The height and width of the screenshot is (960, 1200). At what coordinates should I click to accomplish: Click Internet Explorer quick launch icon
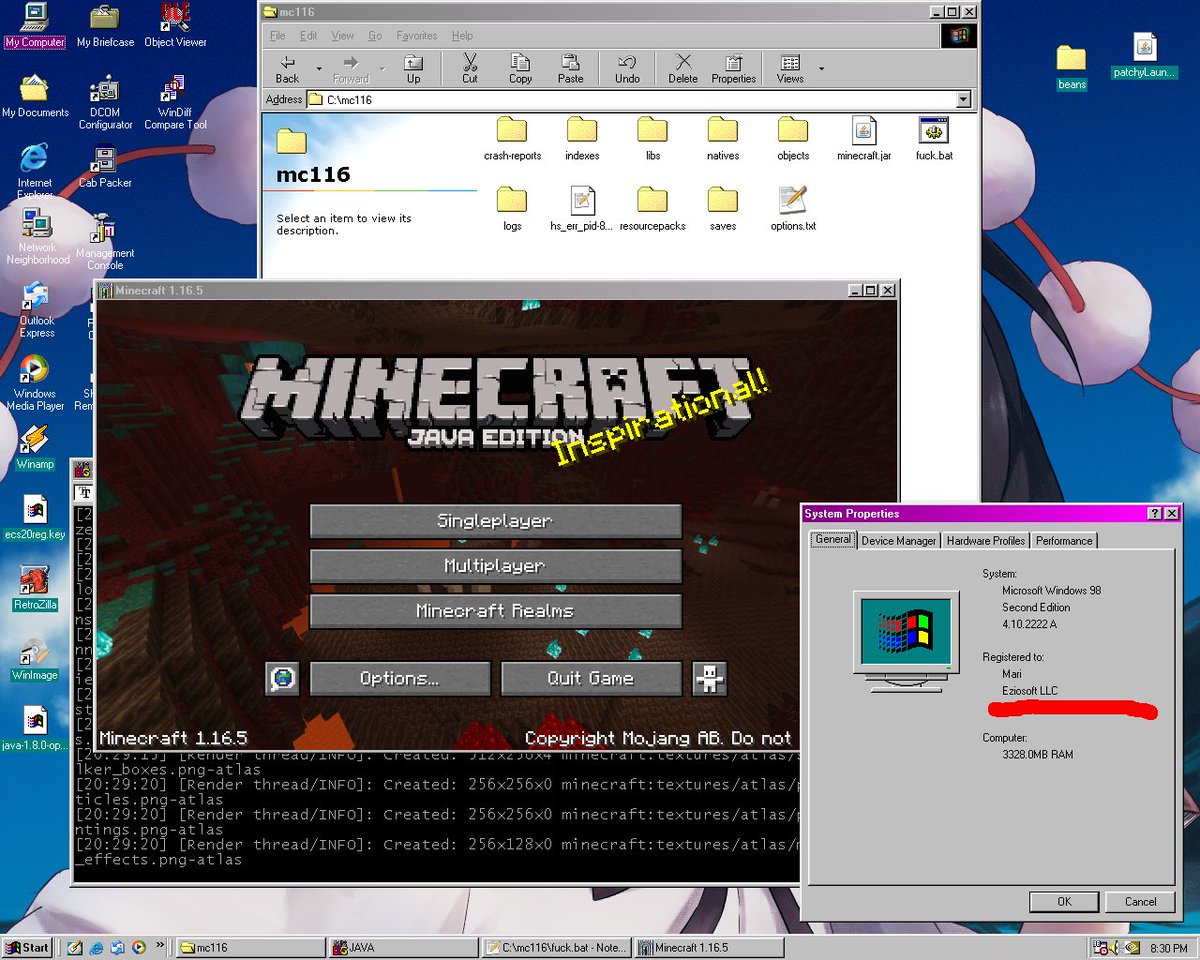96,947
